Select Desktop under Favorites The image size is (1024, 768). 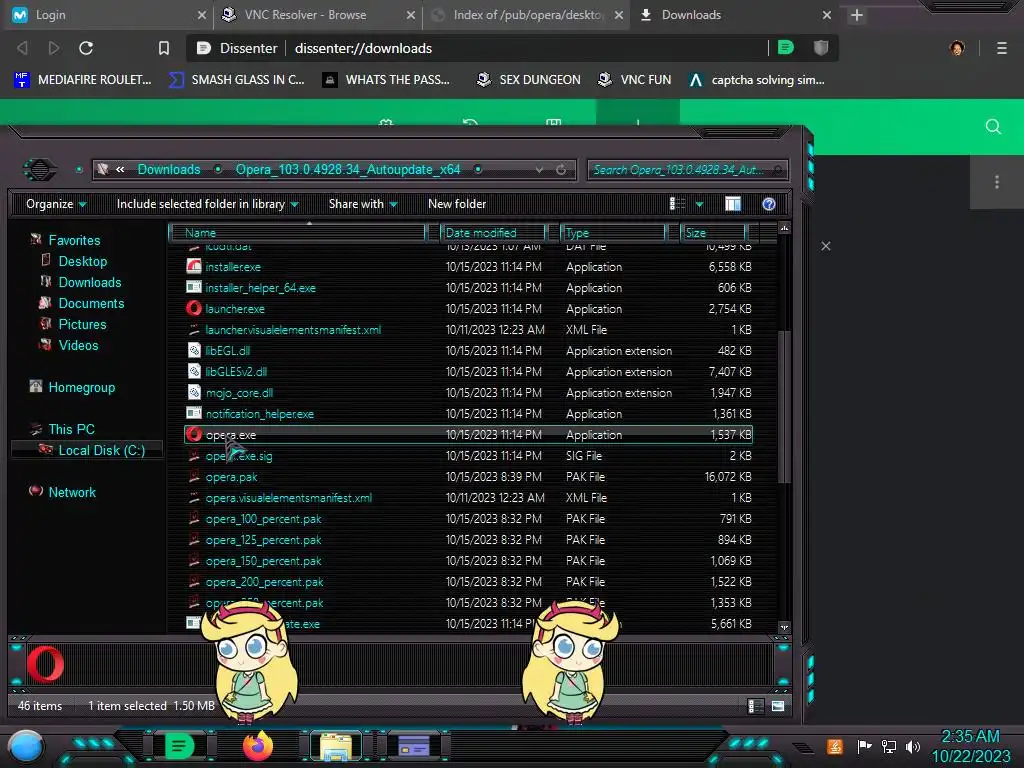(83, 261)
